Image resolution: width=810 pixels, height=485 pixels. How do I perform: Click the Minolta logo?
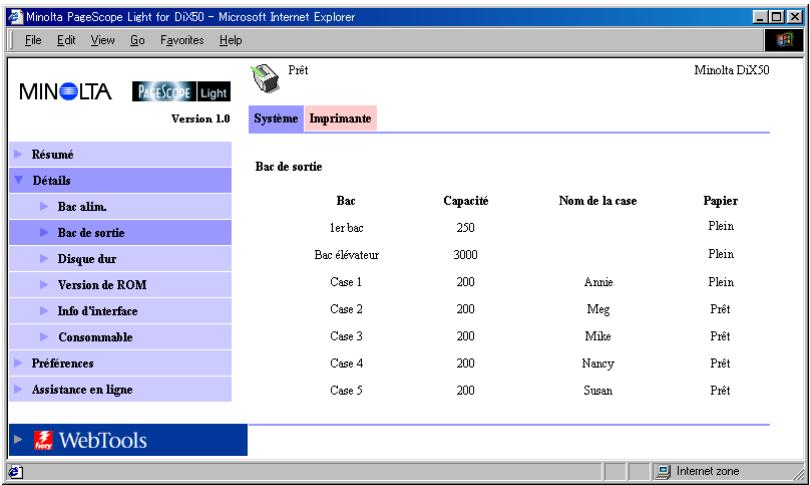tap(65, 92)
